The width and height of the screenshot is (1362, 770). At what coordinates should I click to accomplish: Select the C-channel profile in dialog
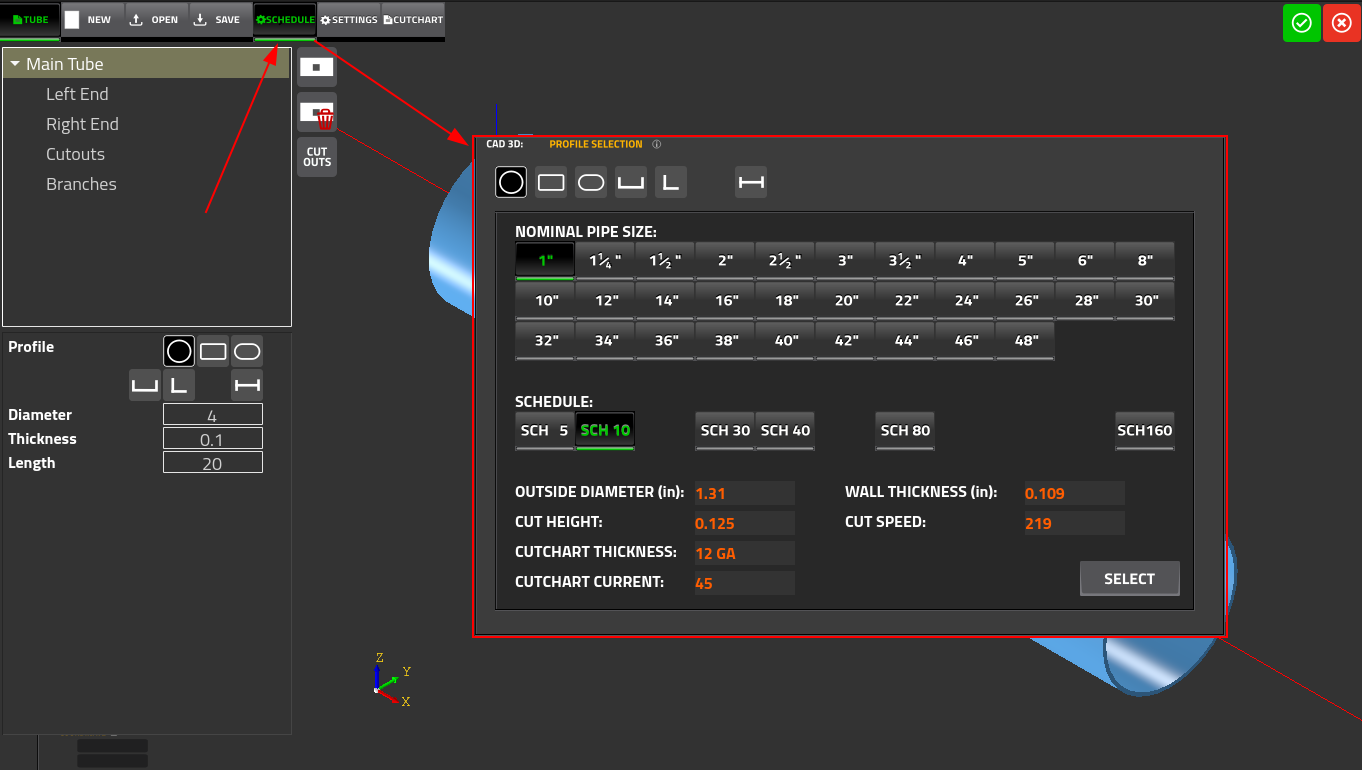click(x=631, y=182)
